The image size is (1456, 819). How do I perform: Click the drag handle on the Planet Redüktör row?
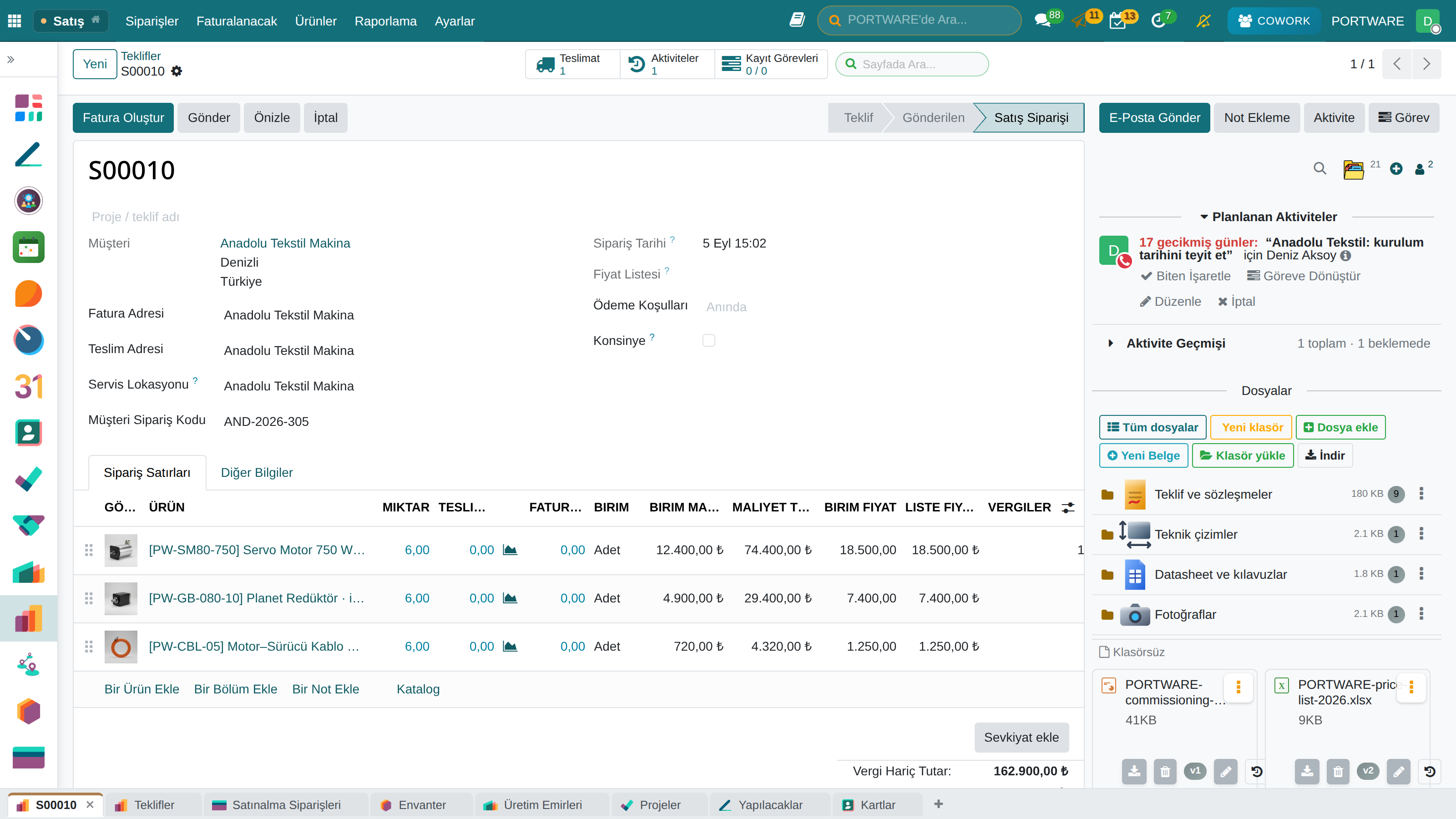(89, 599)
